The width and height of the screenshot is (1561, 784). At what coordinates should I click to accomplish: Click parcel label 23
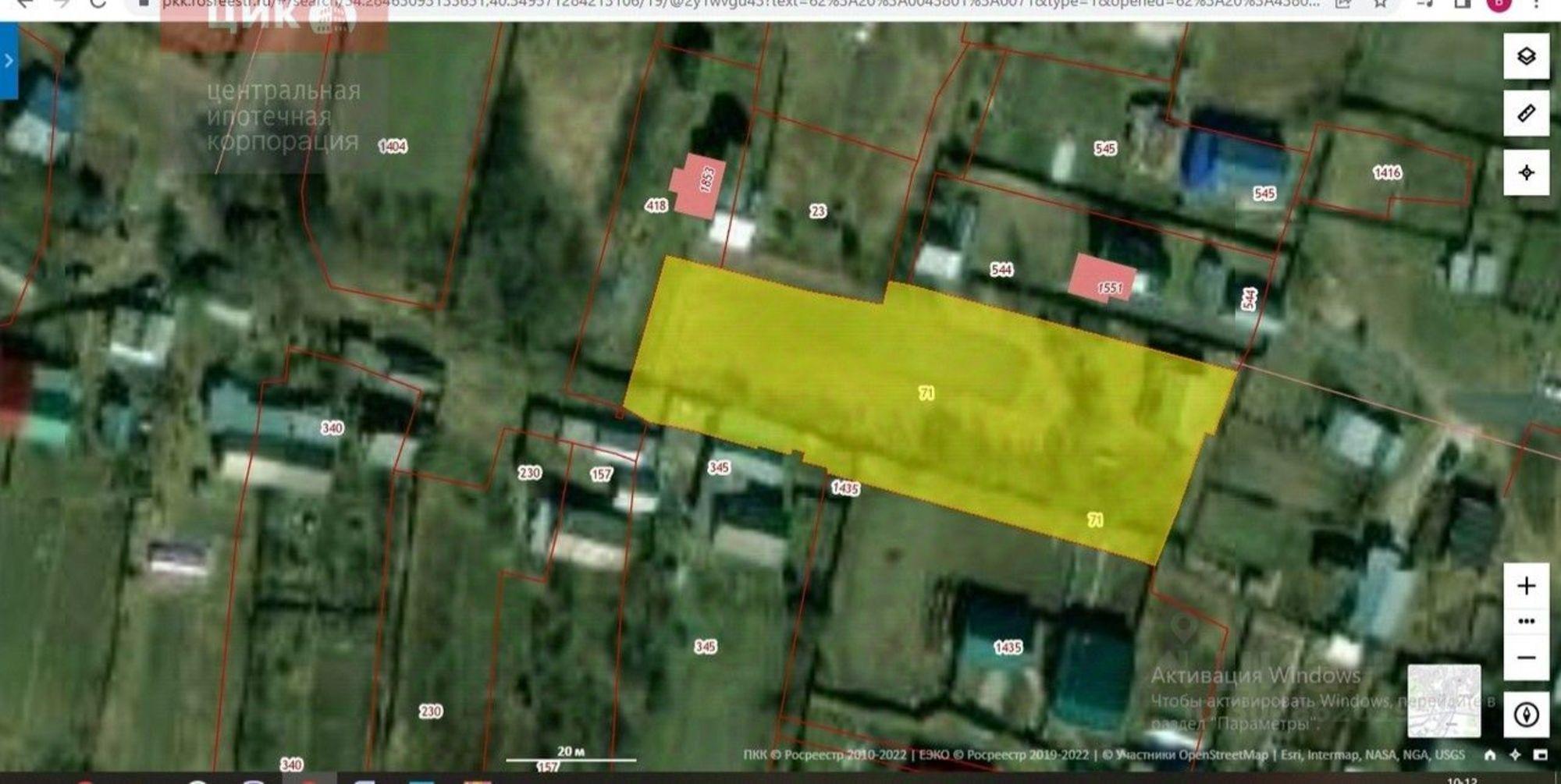pos(817,211)
